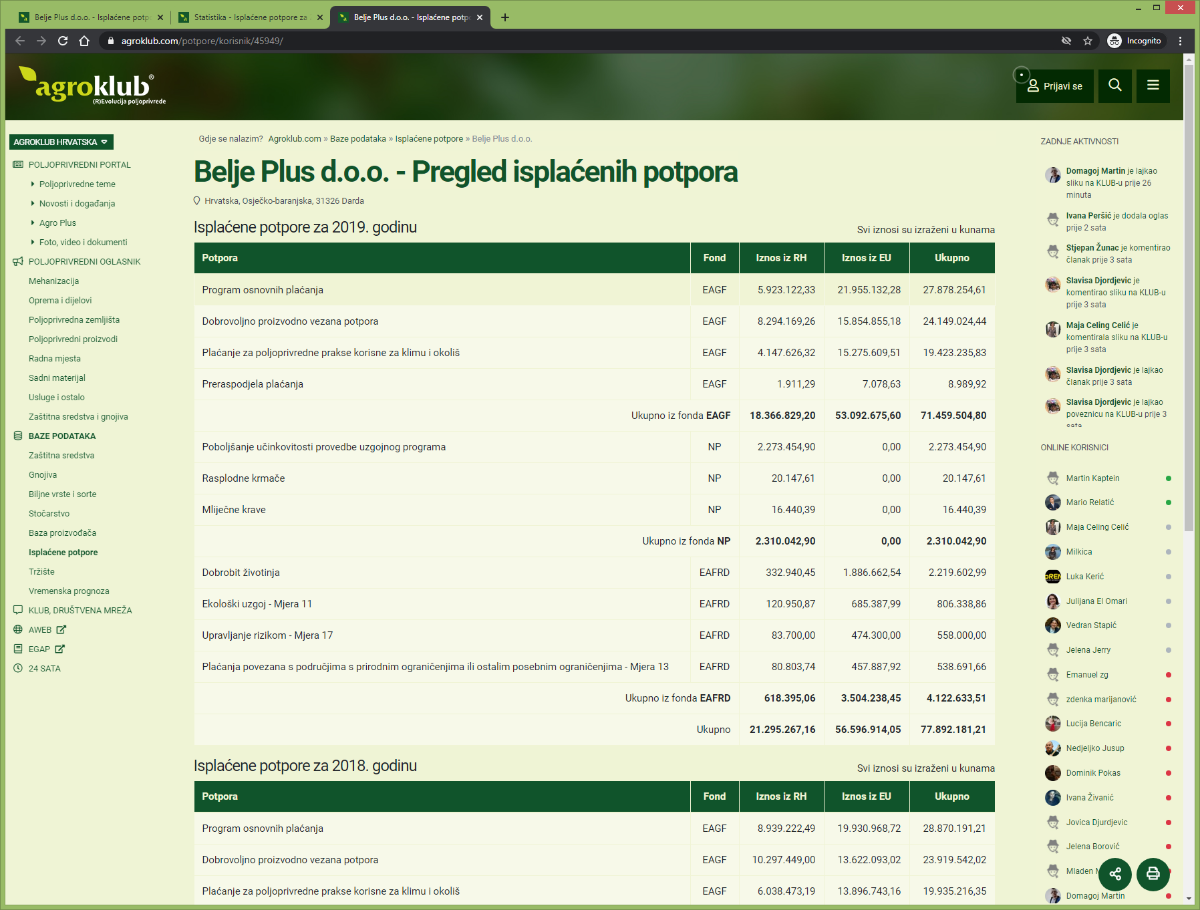Viewport: 1200px width, 910px height.
Task: Click the floating share icon button
Action: (x=1115, y=874)
